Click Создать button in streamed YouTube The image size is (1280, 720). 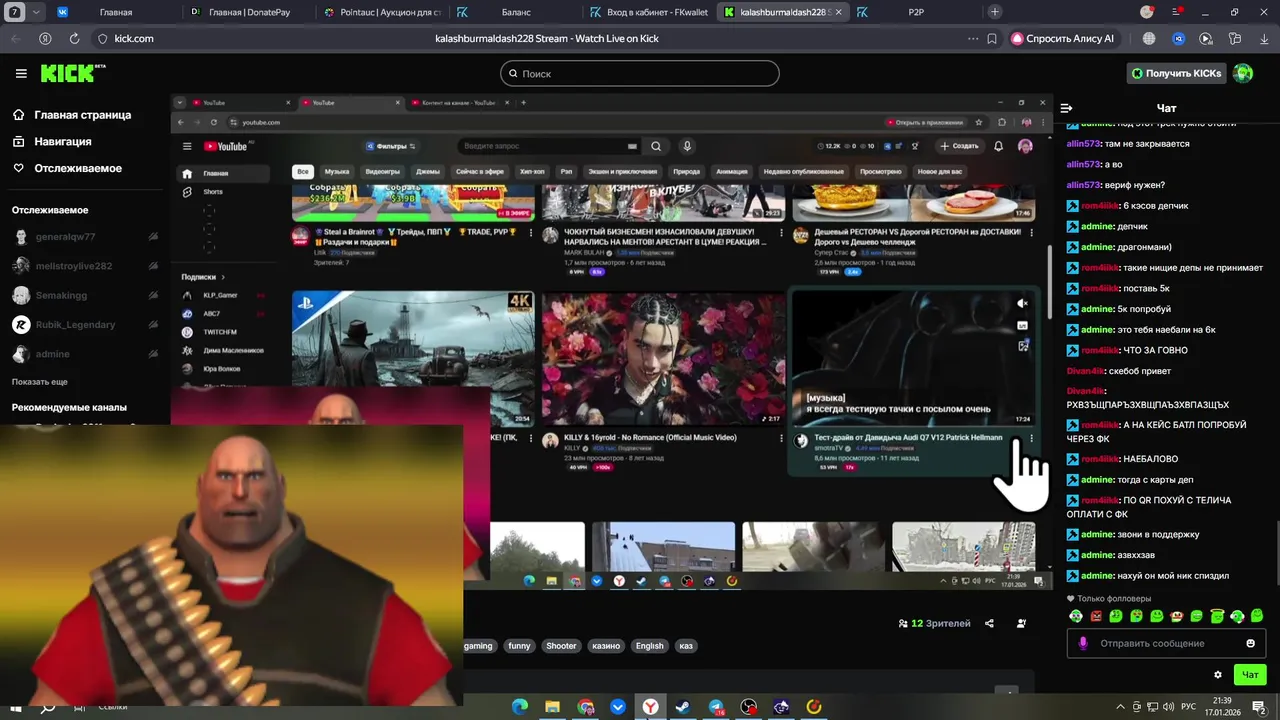tap(959, 146)
